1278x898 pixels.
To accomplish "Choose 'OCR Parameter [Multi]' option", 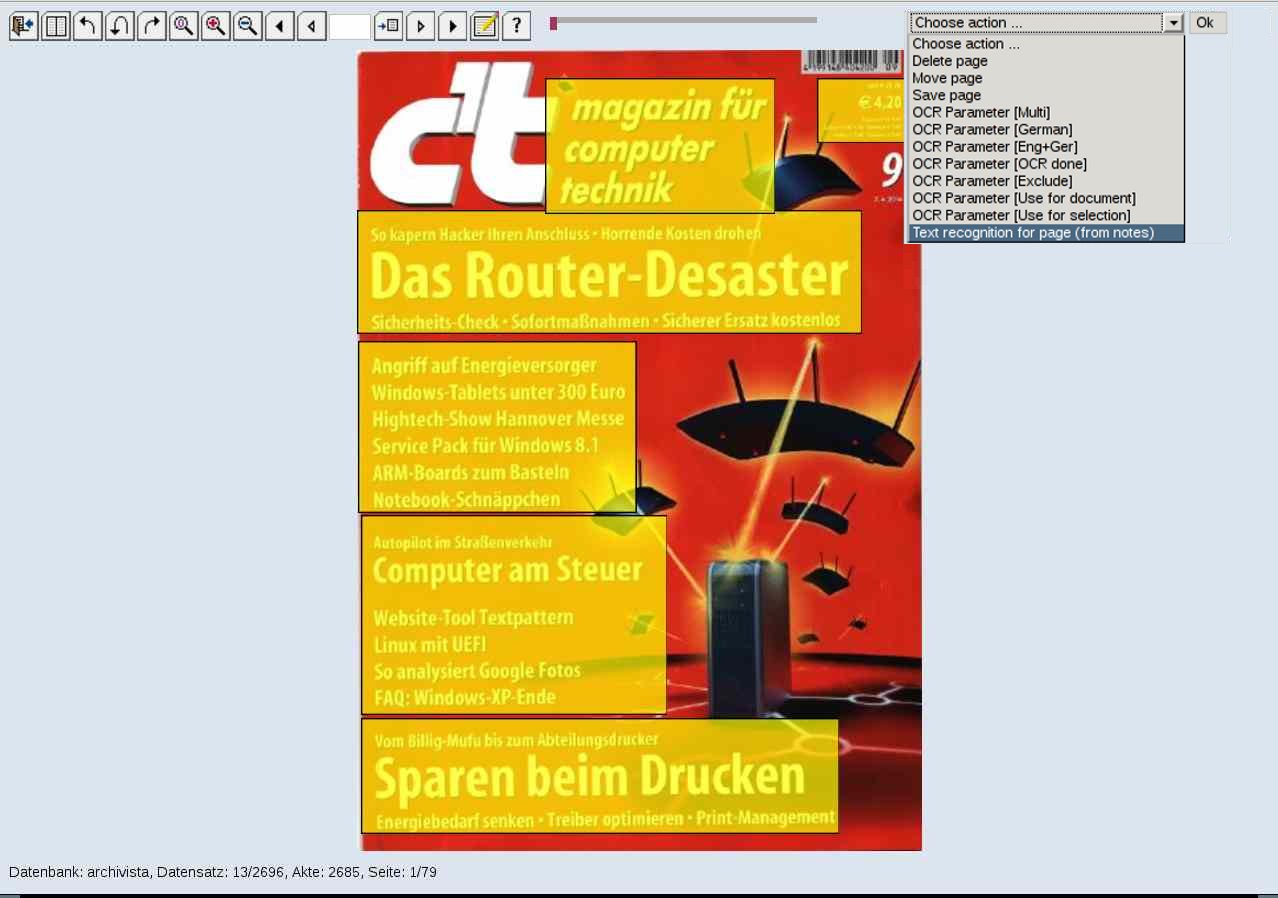I will 1046,112.
